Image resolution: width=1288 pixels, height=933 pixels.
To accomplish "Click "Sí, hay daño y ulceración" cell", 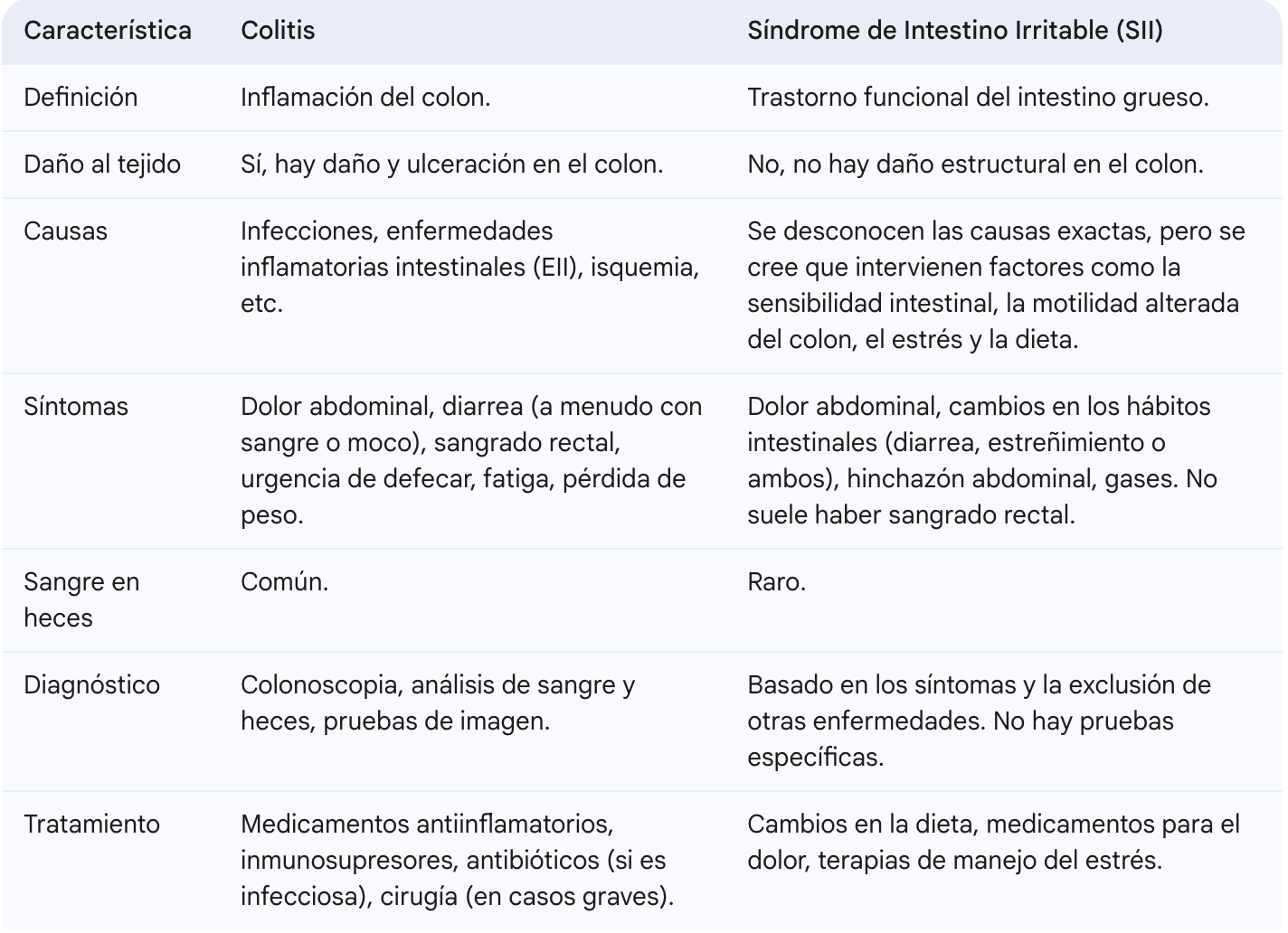I will coord(451,165).
